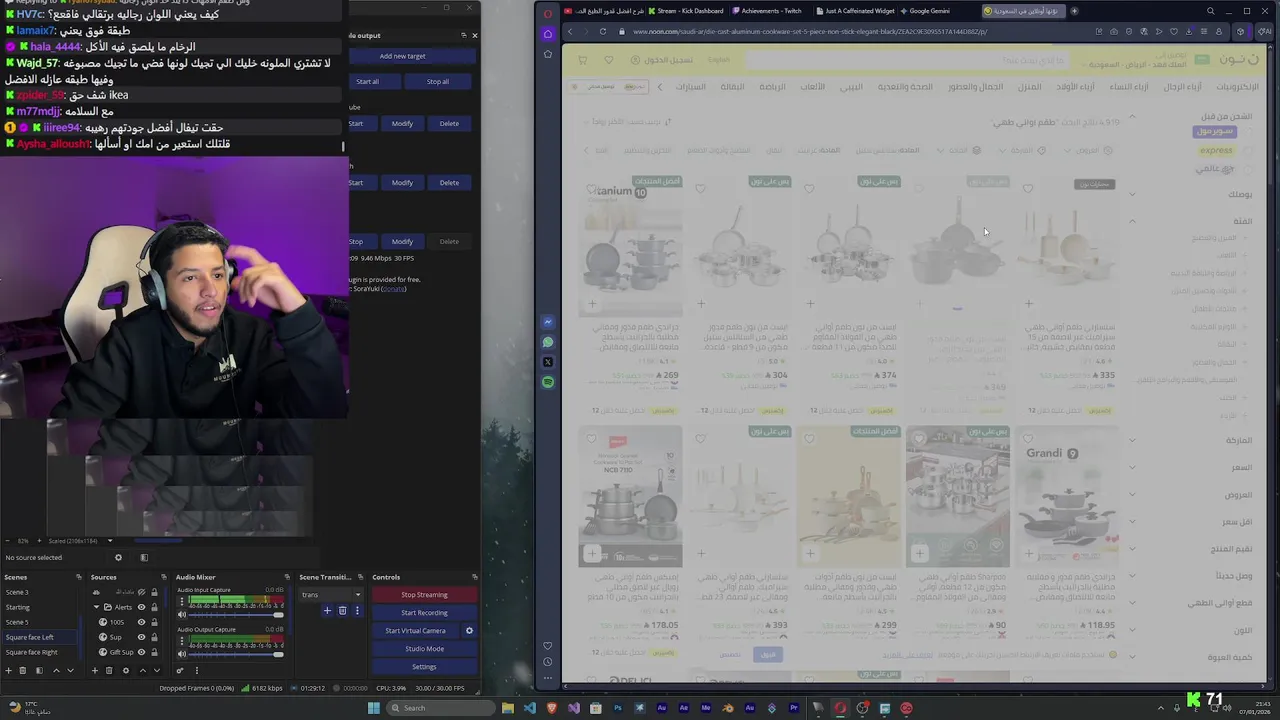Toggle visibility of Sup source
Viewport: 1280px width, 720px height.
(141, 637)
